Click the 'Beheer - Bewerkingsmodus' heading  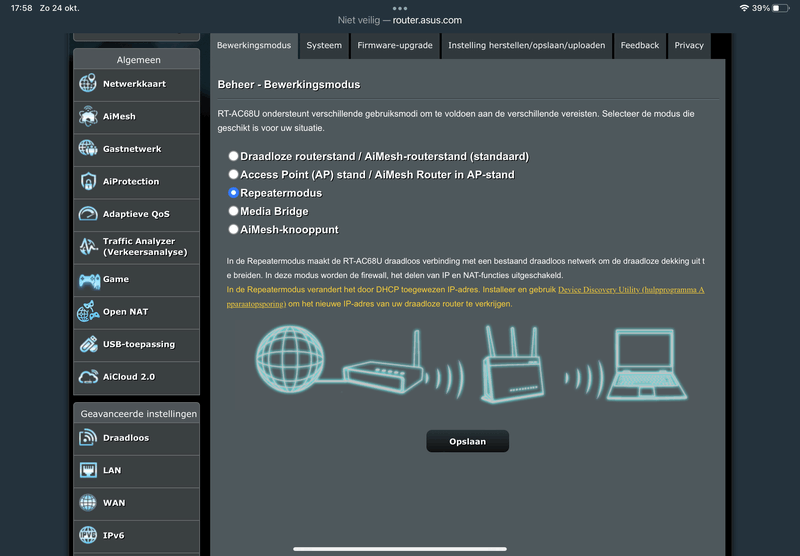point(289,85)
